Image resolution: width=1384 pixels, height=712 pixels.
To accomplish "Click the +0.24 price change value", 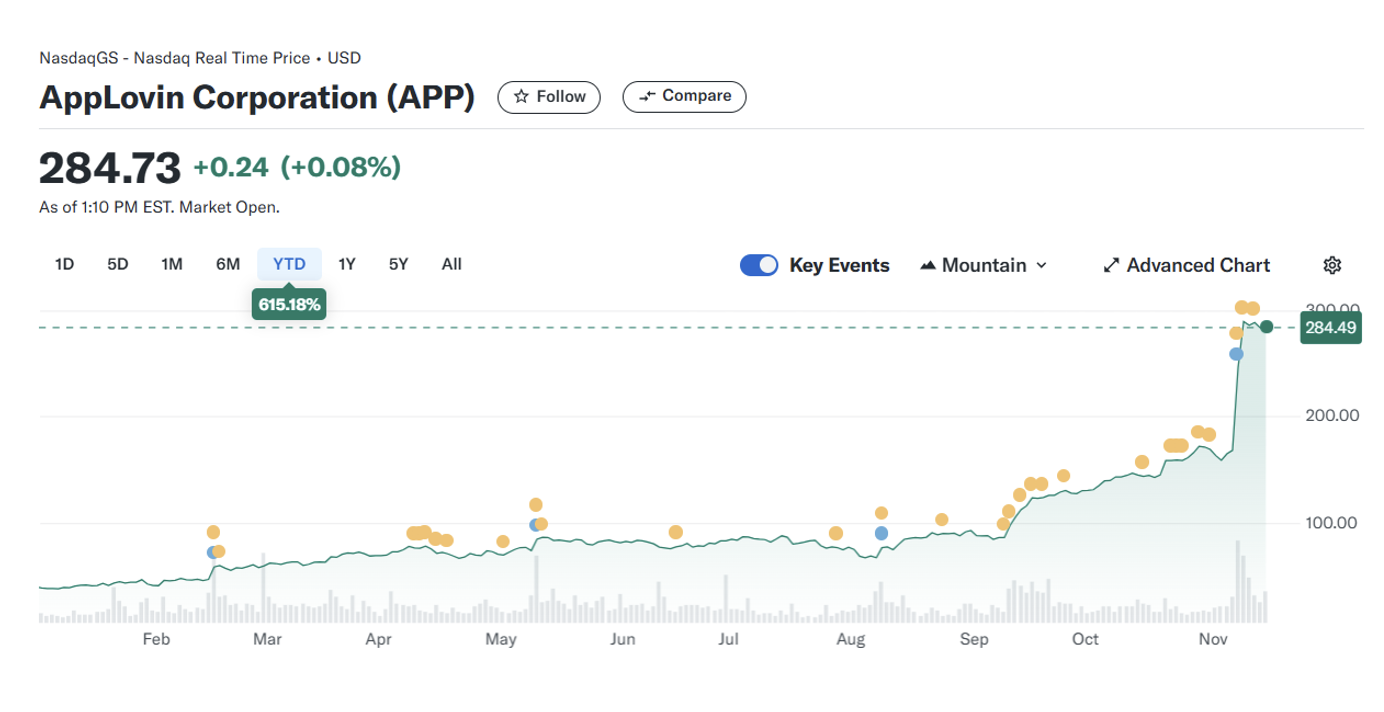I will click(x=231, y=167).
